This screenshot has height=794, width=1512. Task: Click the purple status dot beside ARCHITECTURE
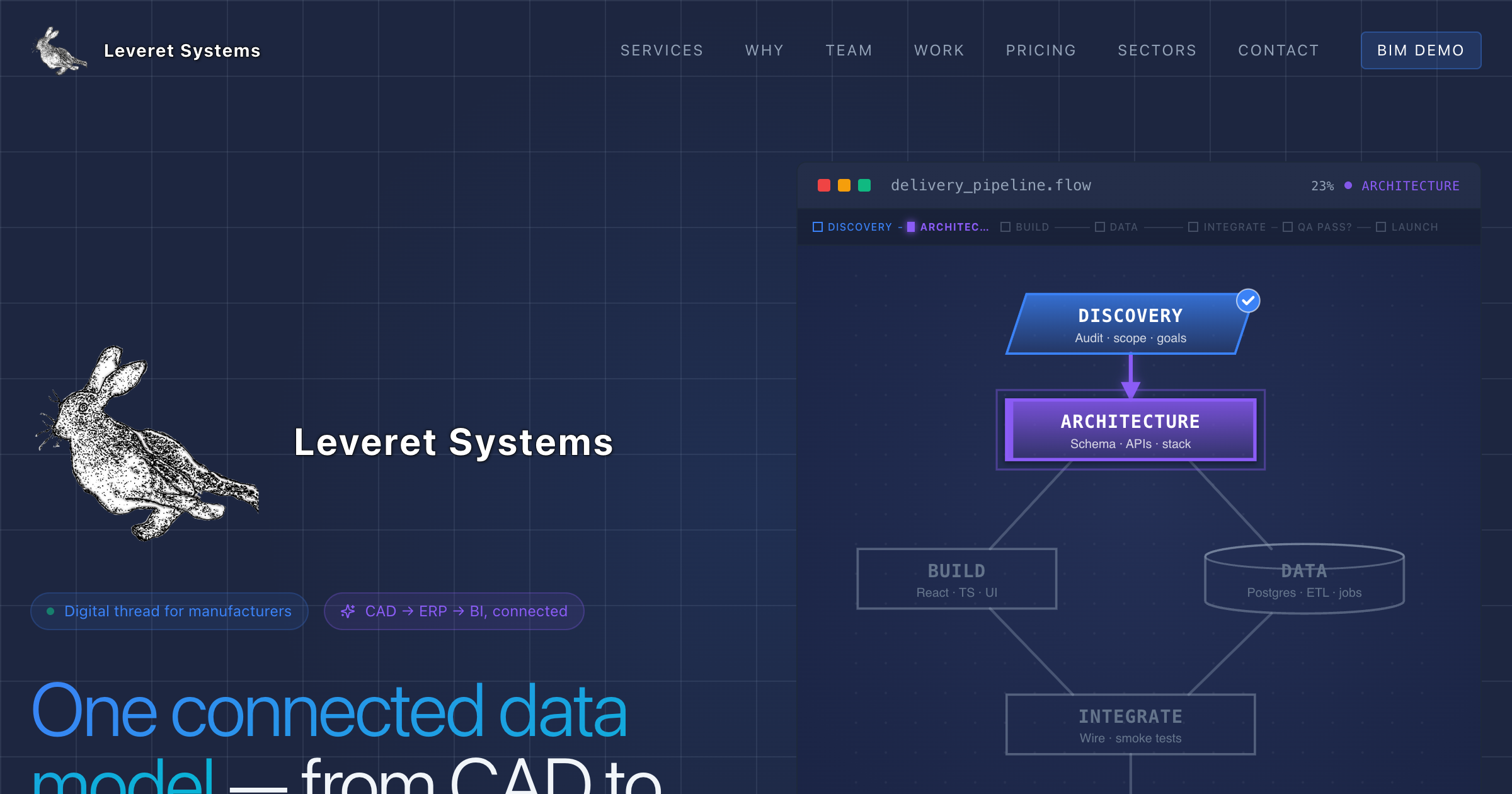pos(1348,185)
